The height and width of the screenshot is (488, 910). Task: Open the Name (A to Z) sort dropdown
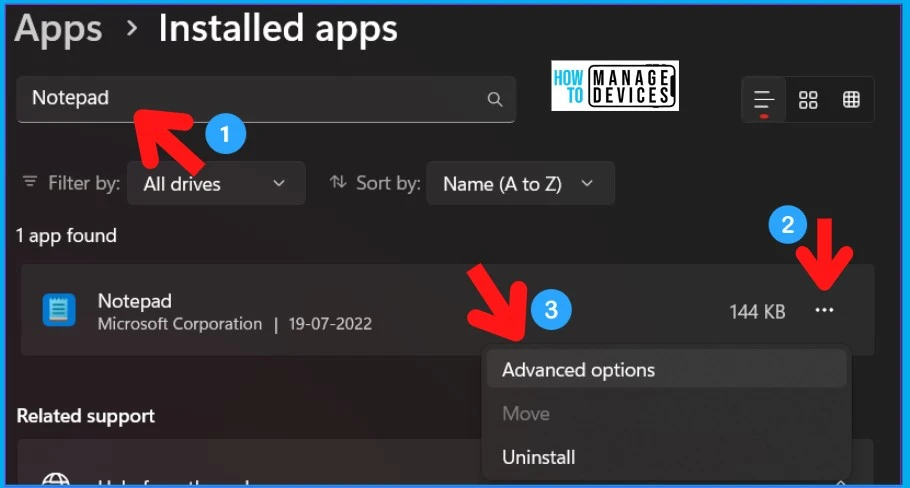[x=520, y=183]
